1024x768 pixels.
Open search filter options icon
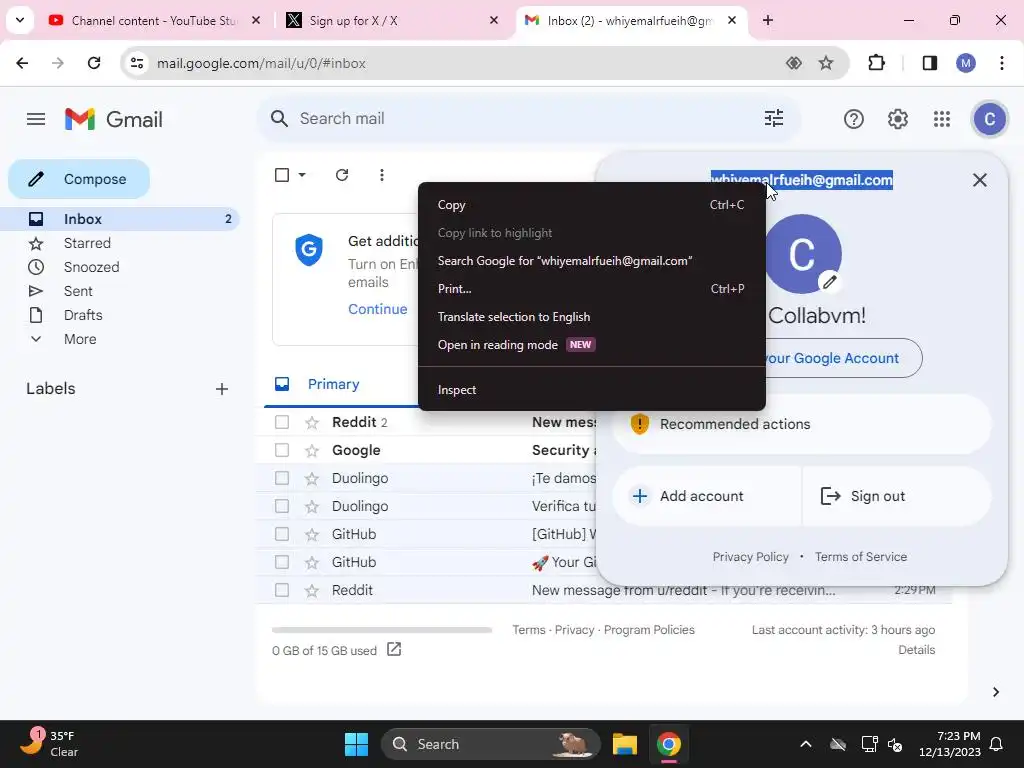pos(774,119)
